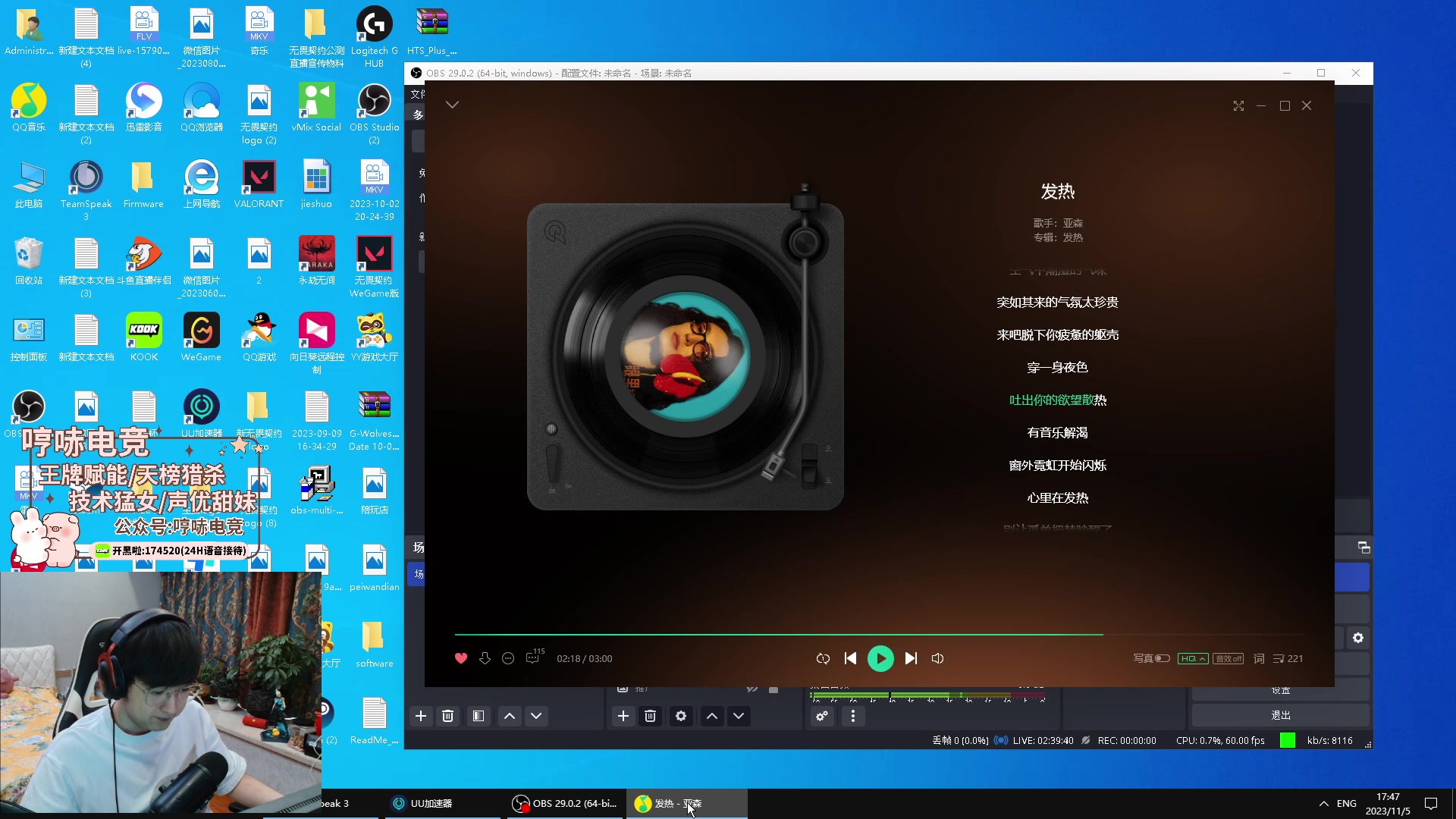
Task: Skip to the previous track
Action: point(851,658)
